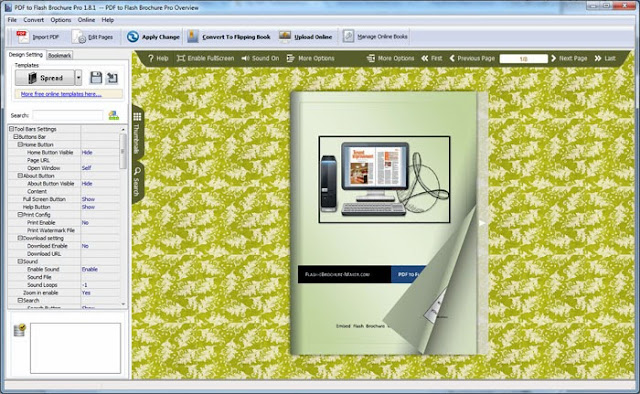Viewport: 640px width, 394px height.
Task: Click the computer image on the brochure cover
Action: [384, 180]
